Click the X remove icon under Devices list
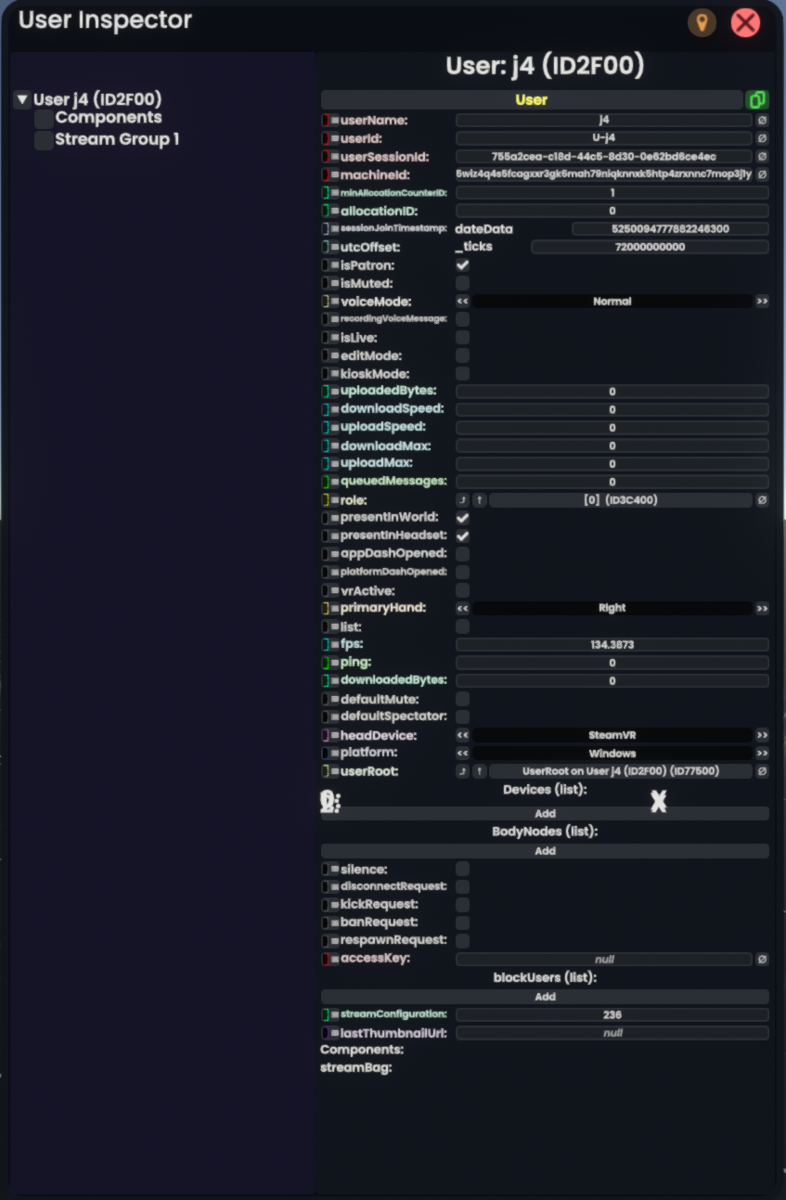 [658, 801]
